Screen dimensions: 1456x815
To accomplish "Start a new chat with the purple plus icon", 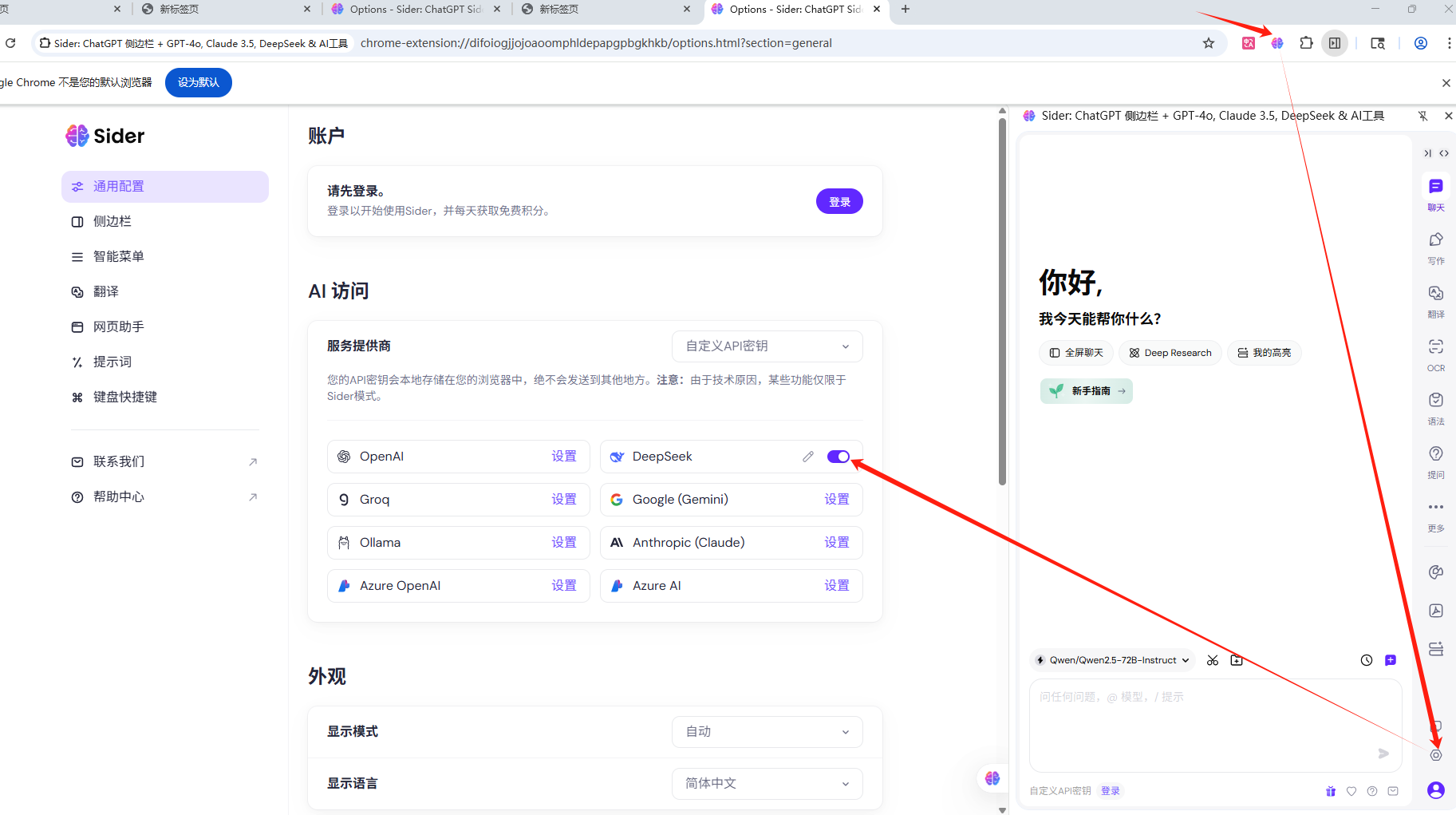I will point(1391,660).
